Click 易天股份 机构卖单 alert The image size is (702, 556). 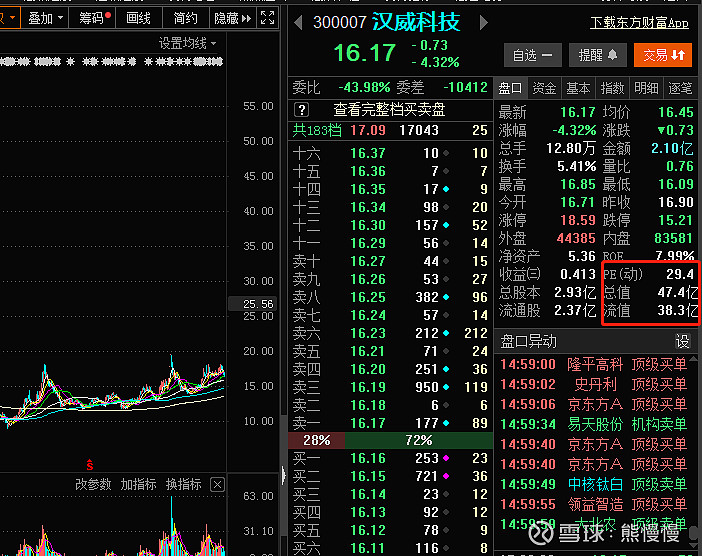pyautogui.click(x=593, y=424)
